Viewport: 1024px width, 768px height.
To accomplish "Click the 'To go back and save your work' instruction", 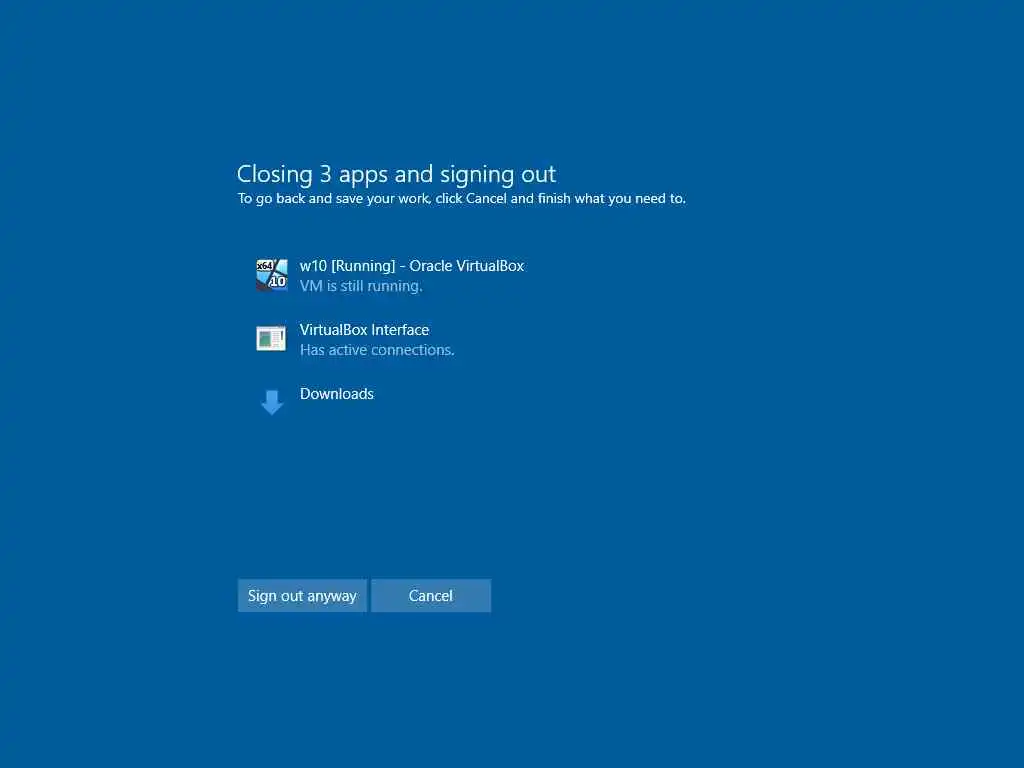I will pos(462,199).
